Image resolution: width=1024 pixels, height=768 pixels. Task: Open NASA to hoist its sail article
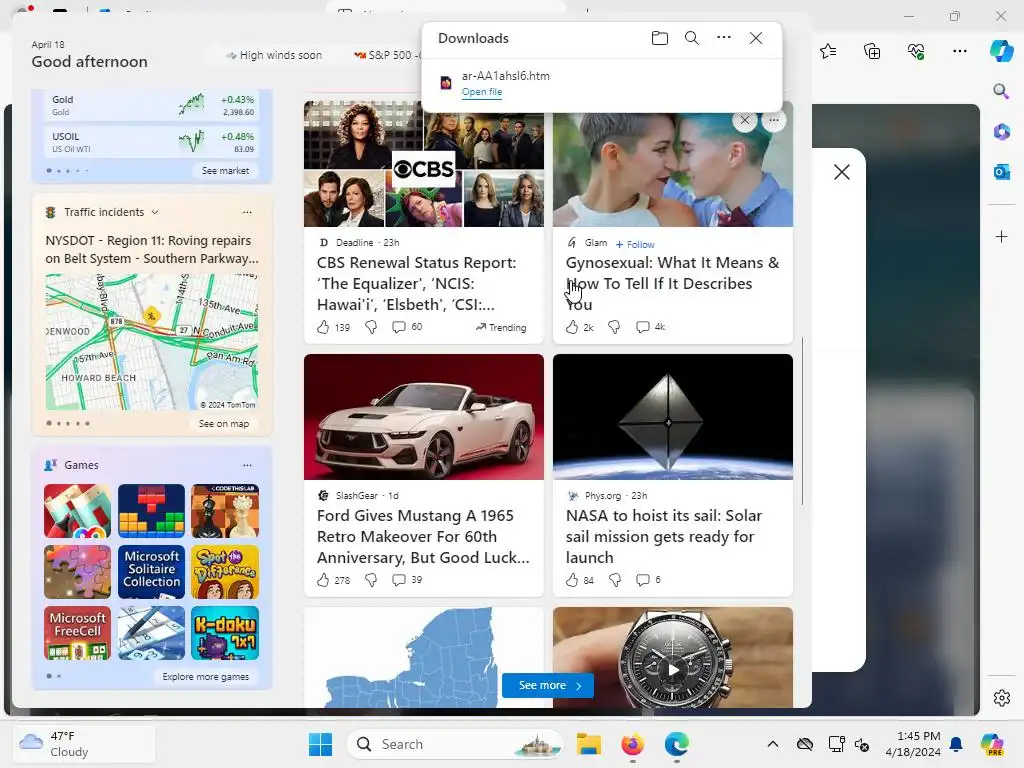664,536
